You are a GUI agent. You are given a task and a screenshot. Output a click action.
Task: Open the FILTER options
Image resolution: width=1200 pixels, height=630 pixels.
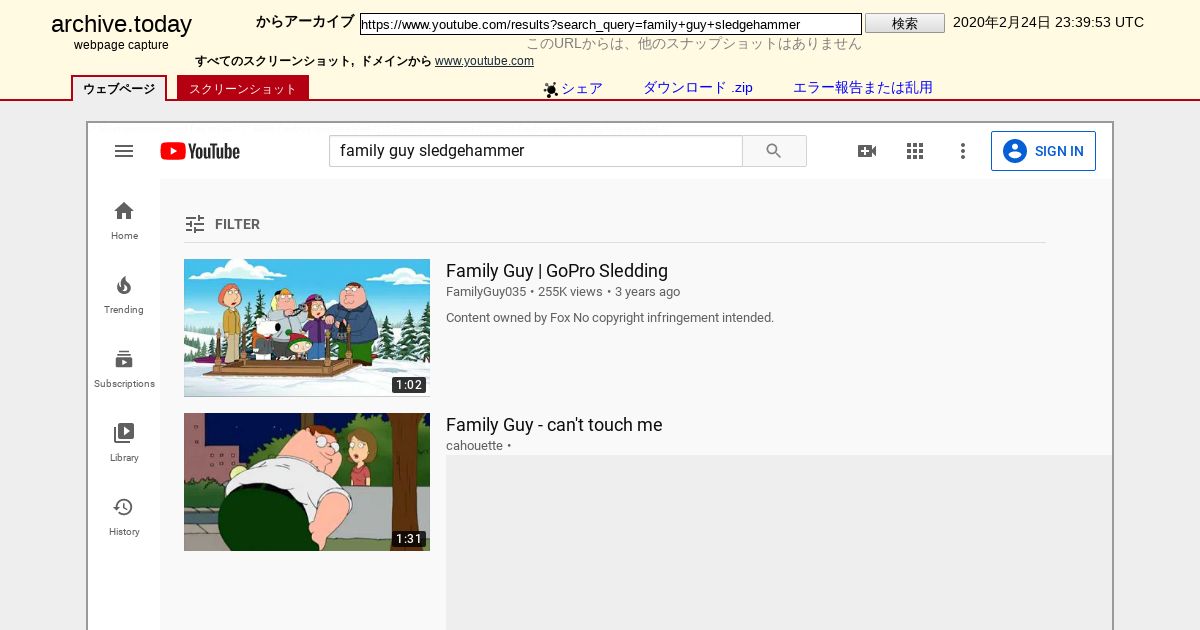coord(222,224)
